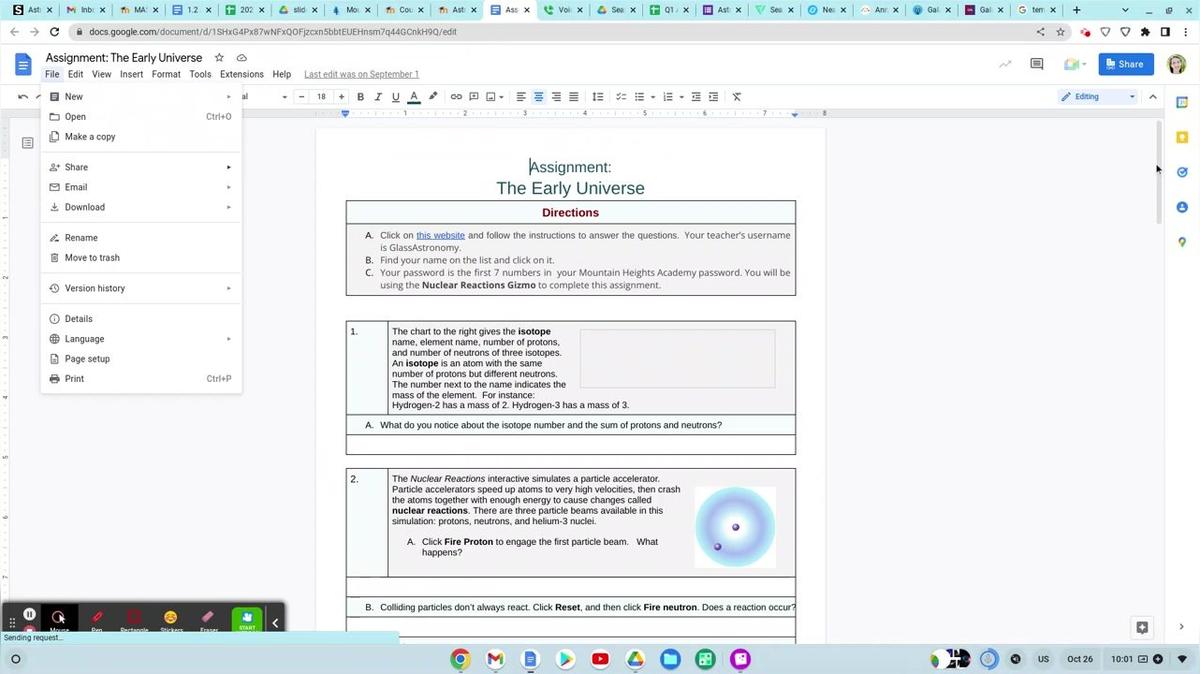Viewport: 1200px width, 674px height.
Task: Click the increase indent icon
Action: (x=713, y=97)
